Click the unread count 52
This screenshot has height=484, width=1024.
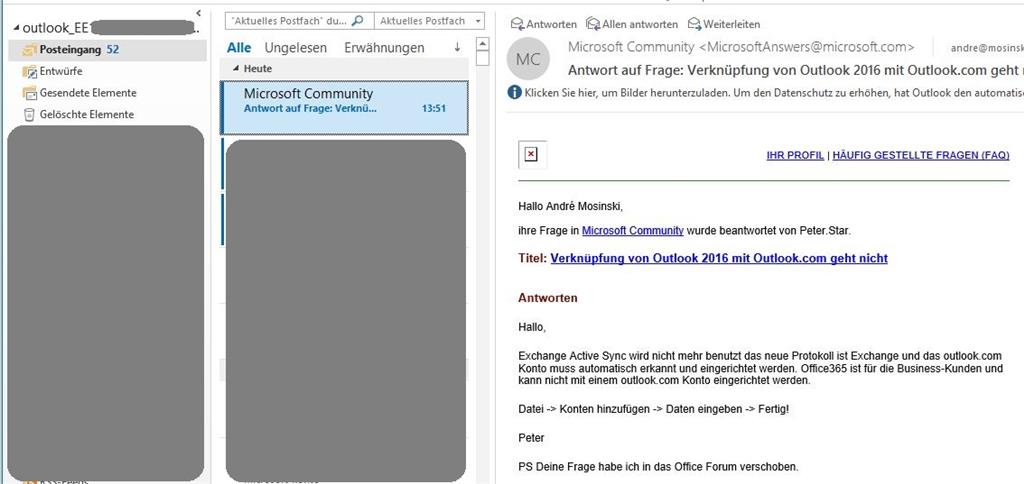click(112, 50)
